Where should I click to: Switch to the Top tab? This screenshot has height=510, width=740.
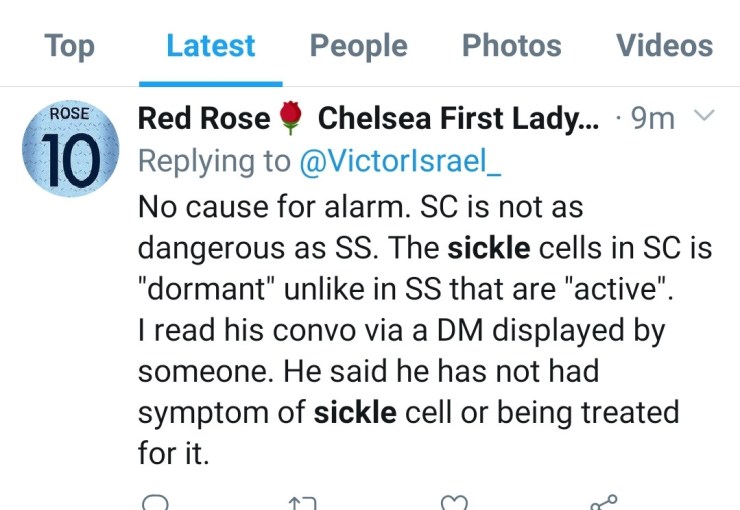(69, 46)
